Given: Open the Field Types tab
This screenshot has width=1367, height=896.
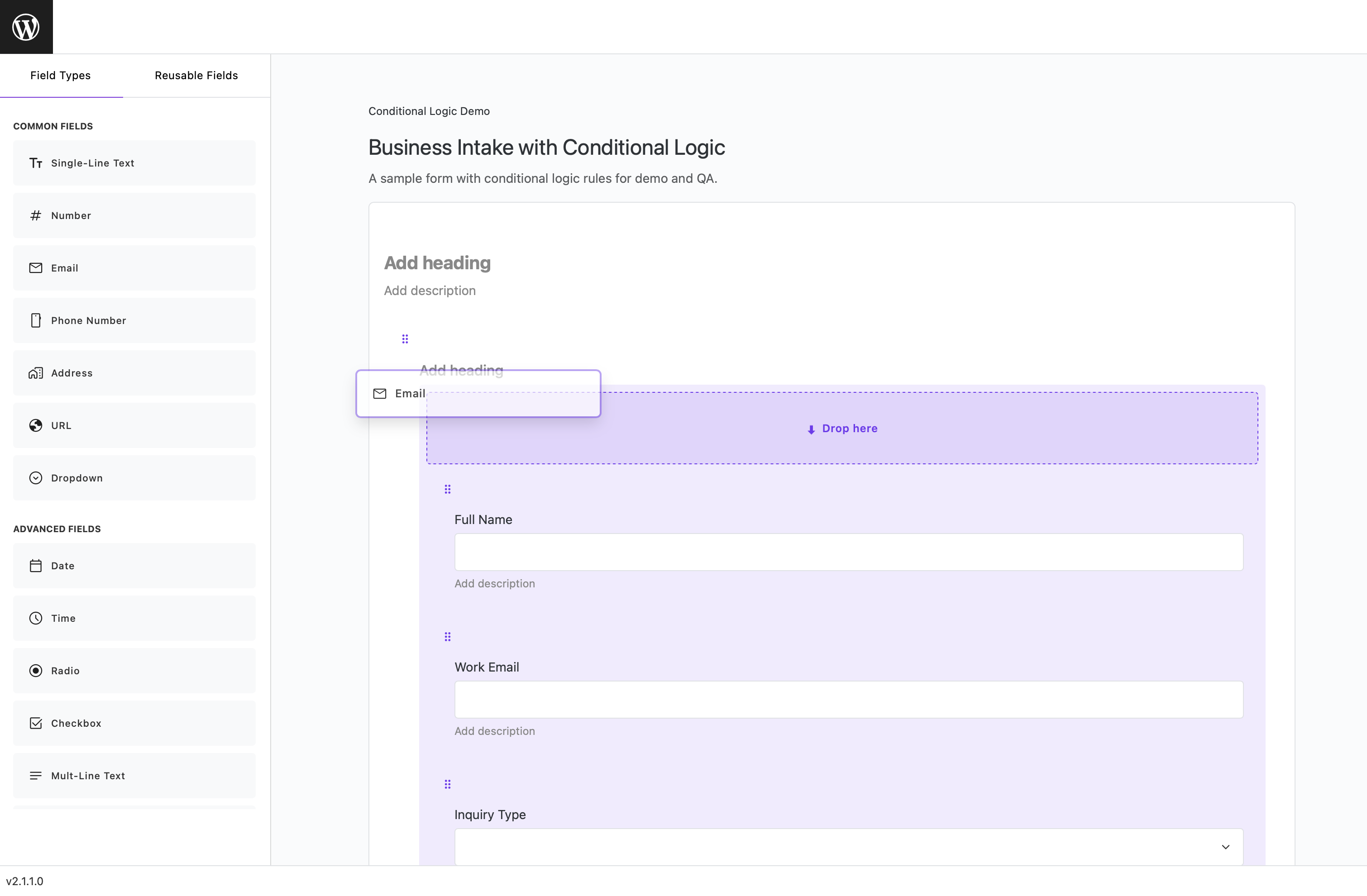Looking at the screenshot, I should pos(61,75).
